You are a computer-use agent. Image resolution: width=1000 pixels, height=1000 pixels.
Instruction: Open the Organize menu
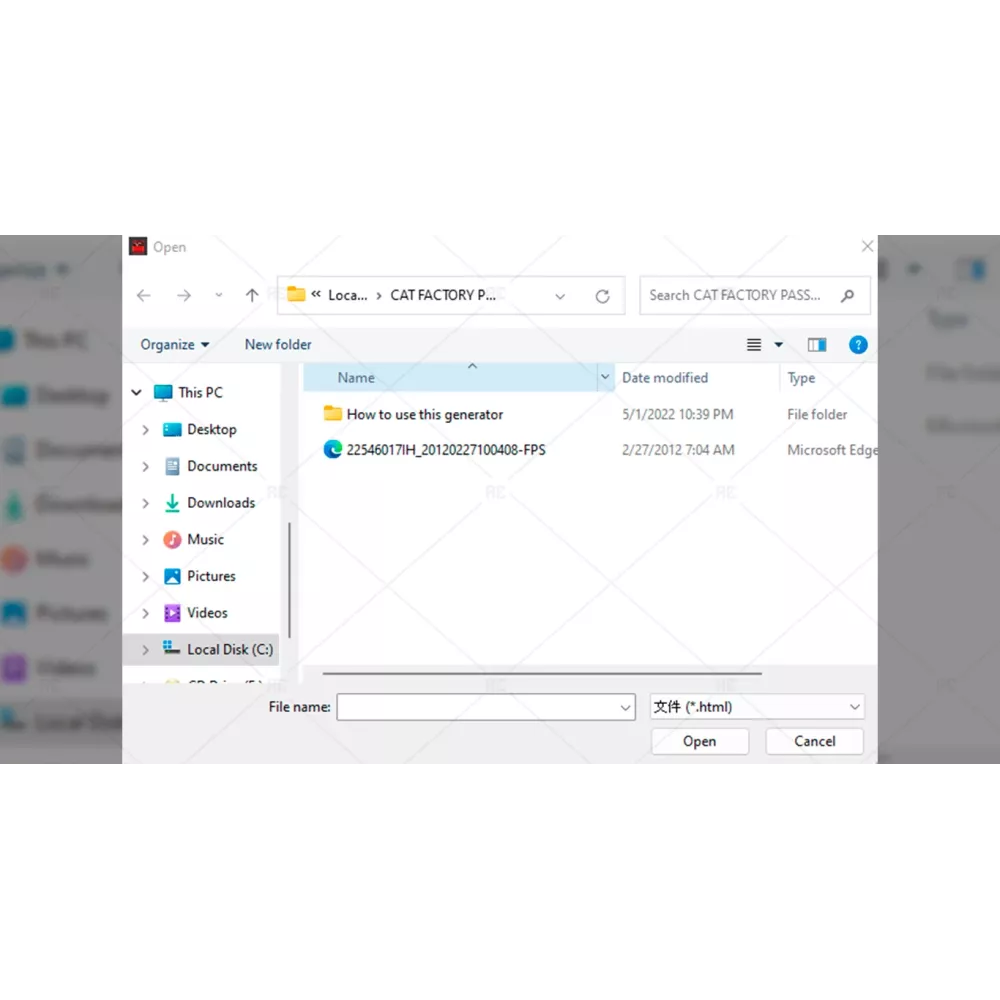coord(175,345)
